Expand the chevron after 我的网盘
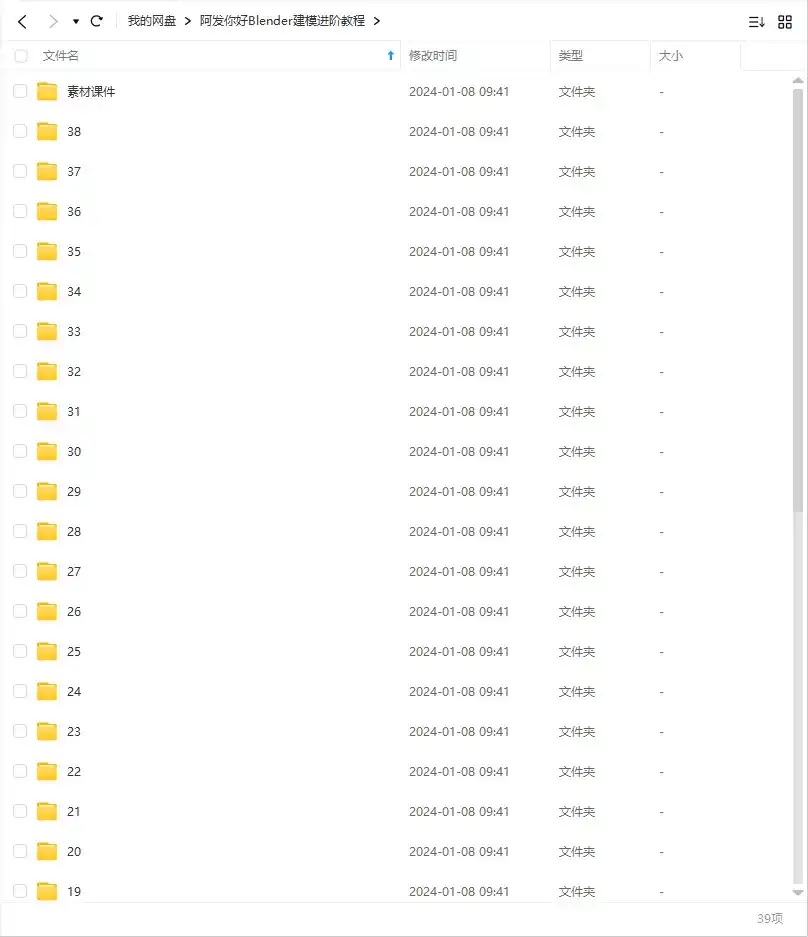This screenshot has height=937, width=808. click(187, 21)
